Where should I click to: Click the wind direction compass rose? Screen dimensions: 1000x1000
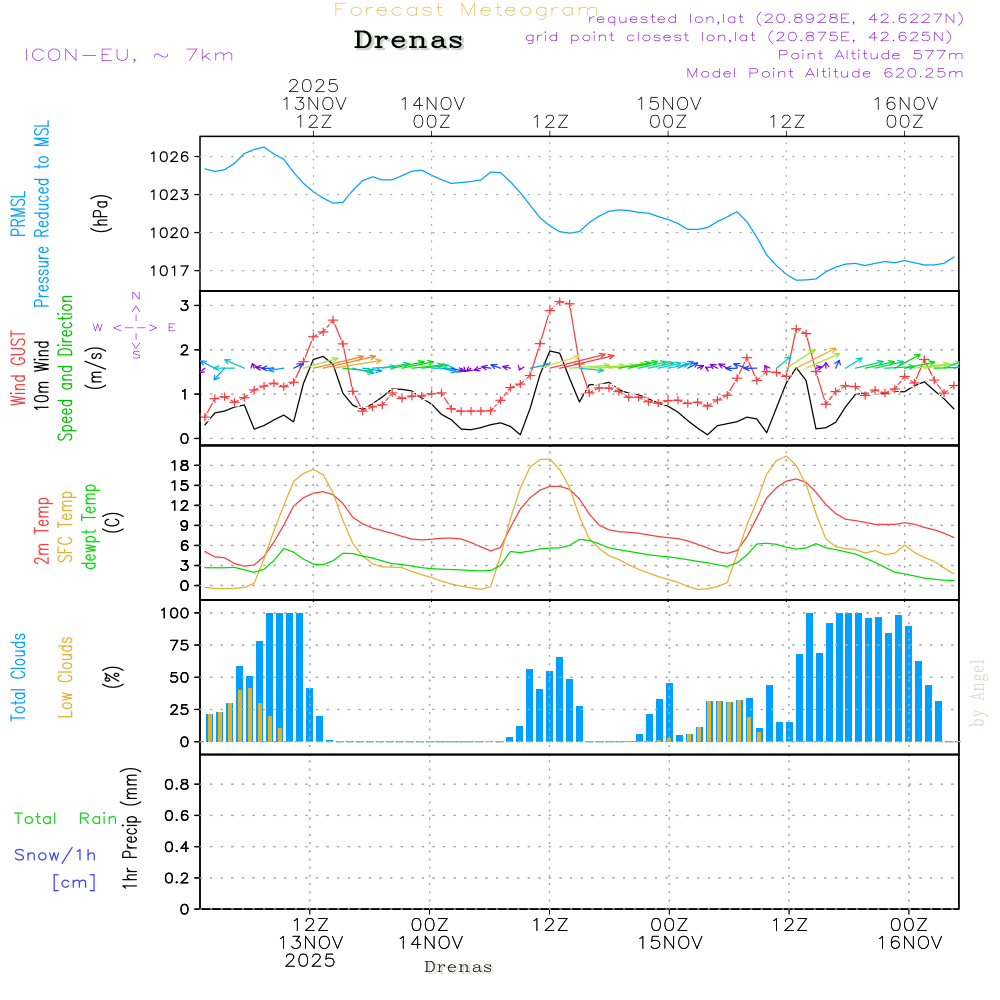135,327
